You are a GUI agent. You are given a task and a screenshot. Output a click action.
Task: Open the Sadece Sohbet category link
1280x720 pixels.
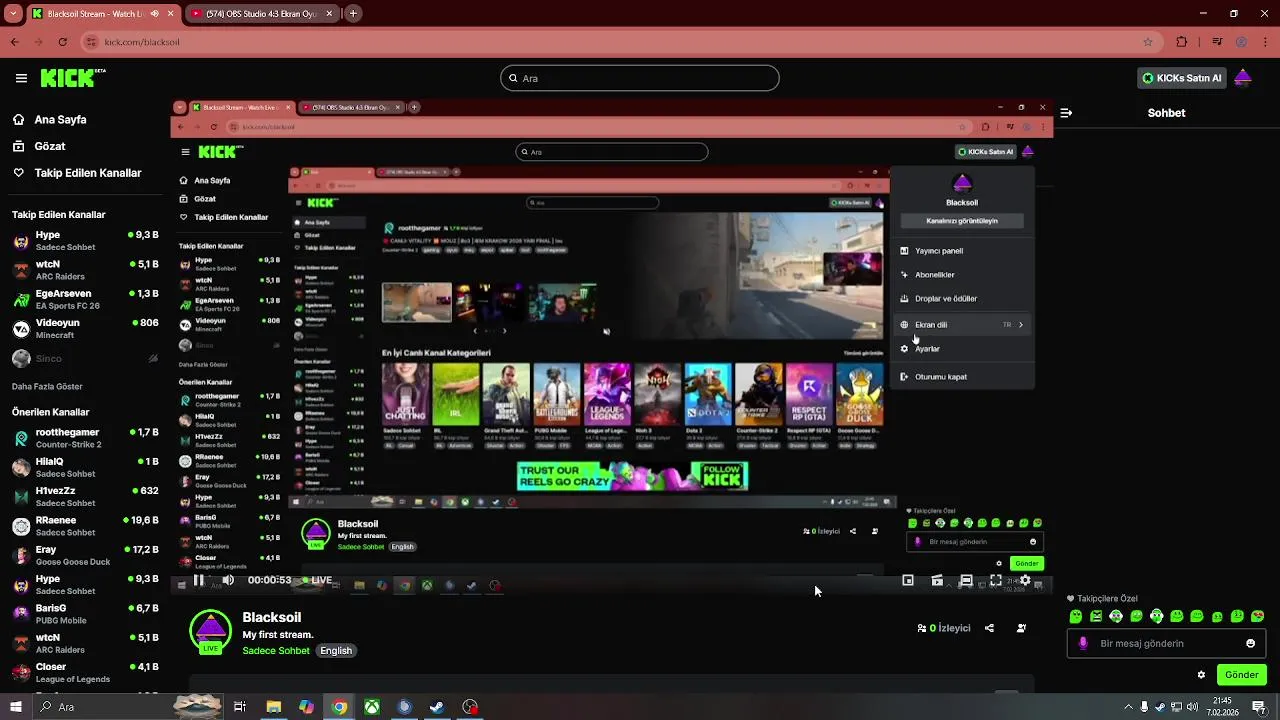[276, 650]
